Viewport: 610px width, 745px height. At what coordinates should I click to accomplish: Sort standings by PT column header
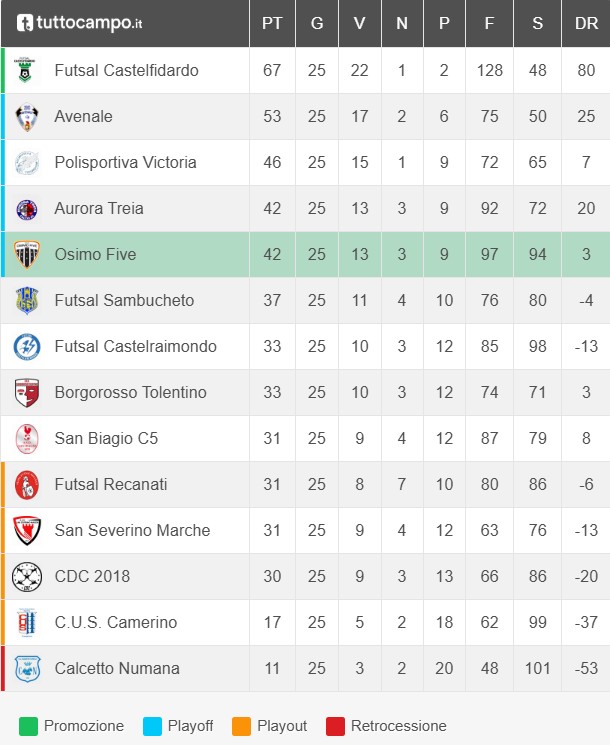272,23
